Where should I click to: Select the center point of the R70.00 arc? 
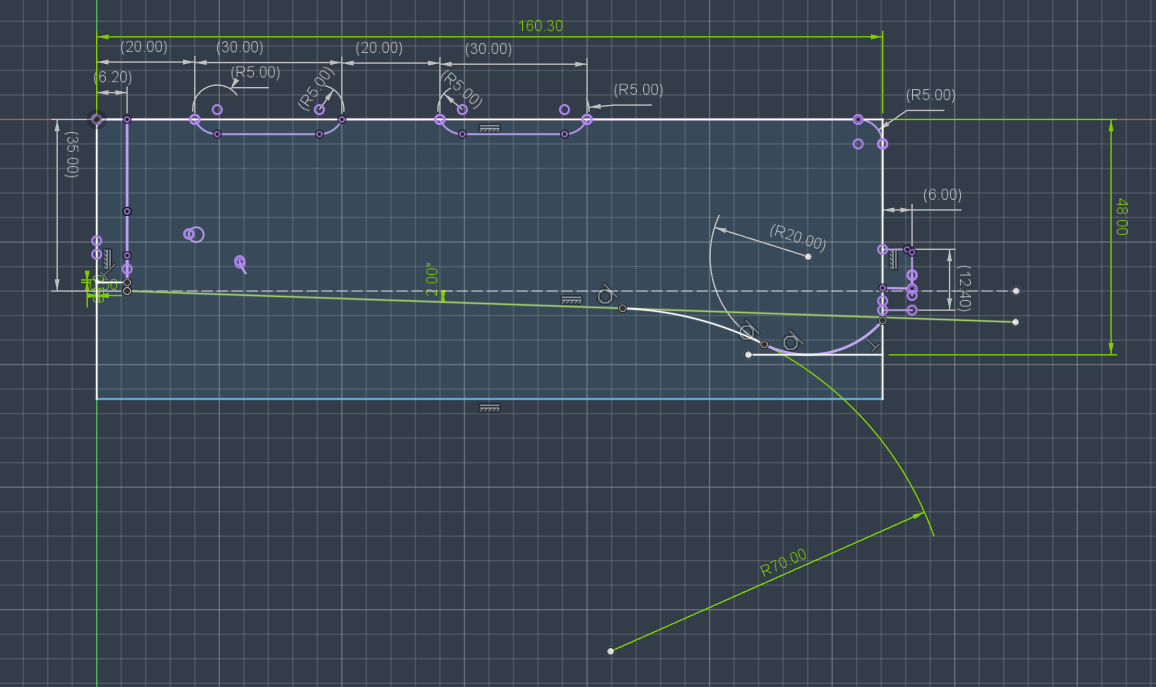(x=610, y=651)
